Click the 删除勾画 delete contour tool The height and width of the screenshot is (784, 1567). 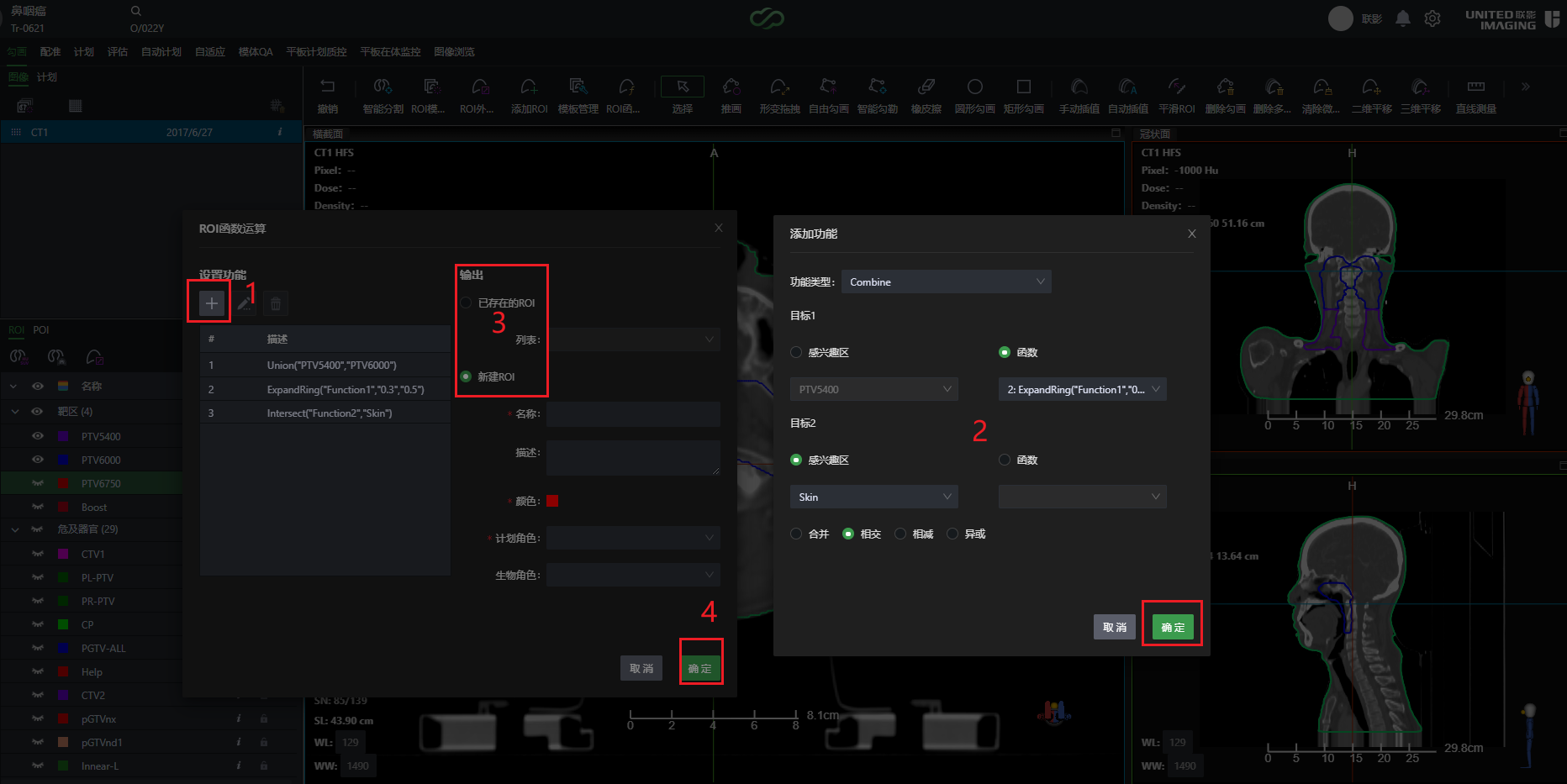click(x=1225, y=96)
